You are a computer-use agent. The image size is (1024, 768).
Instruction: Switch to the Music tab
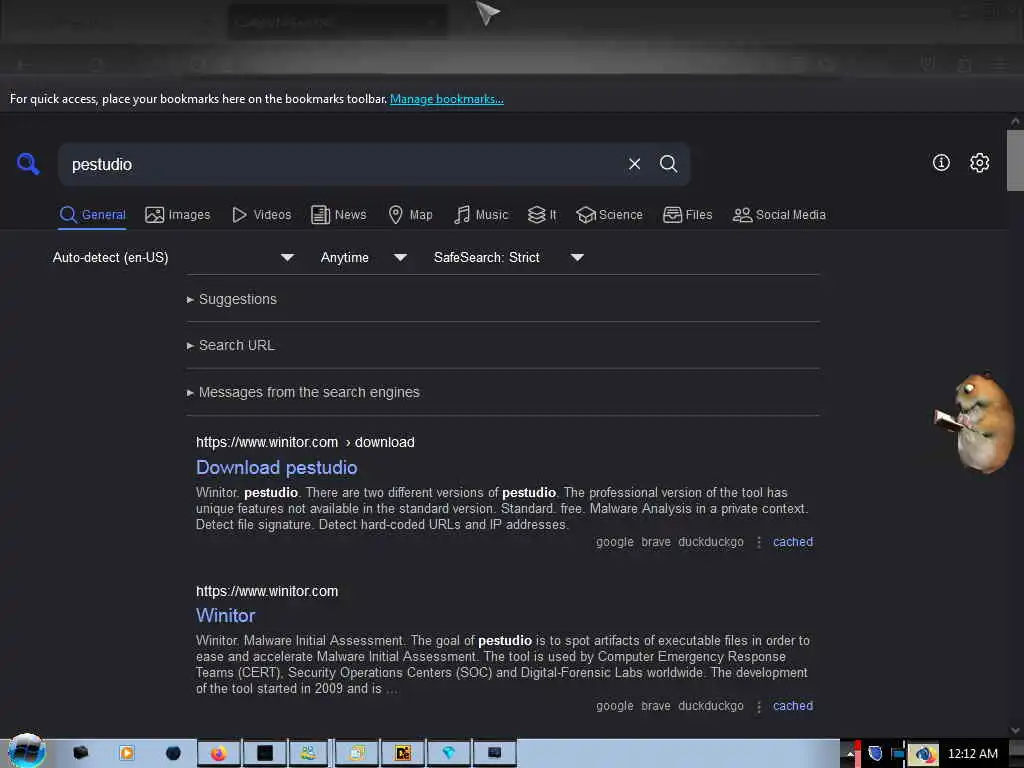tap(481, 215)
